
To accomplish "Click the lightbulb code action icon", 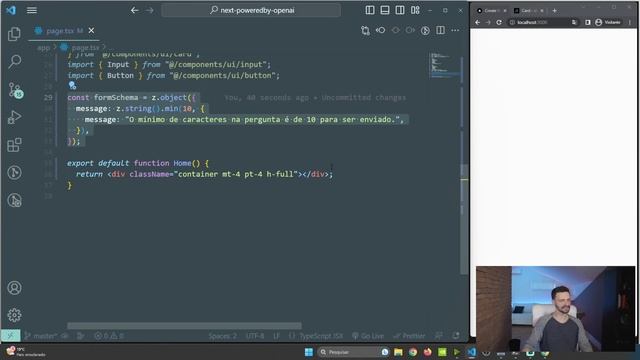I will coord(72,85).
